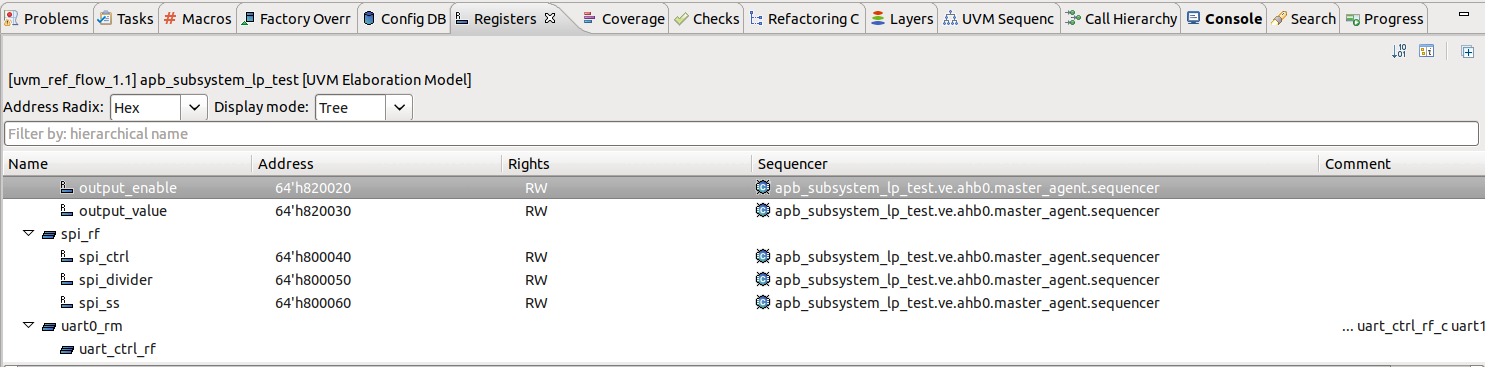Click the output_enable register icon
1485x367 pixels.
point(67,188)
